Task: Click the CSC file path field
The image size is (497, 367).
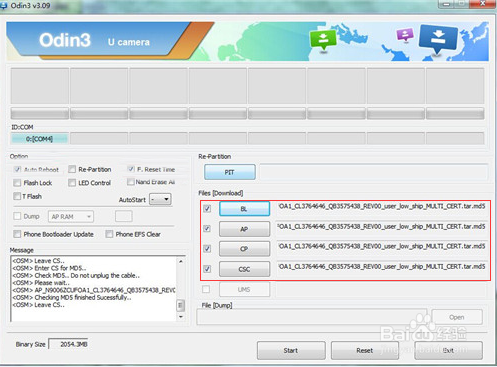Action: (382, 269)
